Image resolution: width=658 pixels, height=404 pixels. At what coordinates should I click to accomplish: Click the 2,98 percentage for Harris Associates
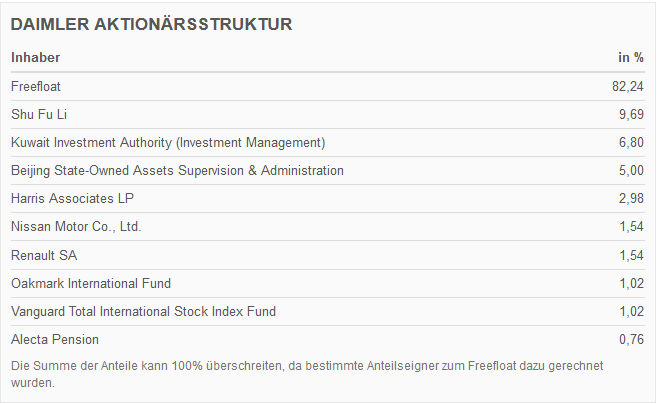[631, 198]
